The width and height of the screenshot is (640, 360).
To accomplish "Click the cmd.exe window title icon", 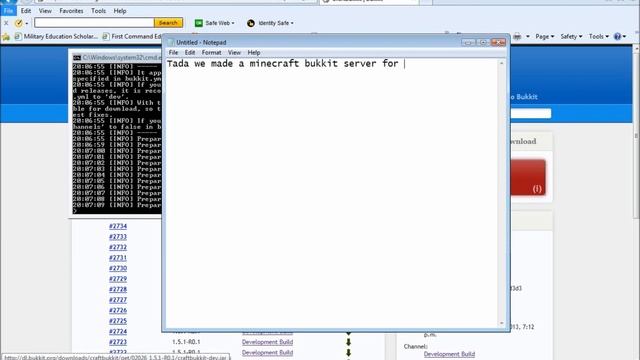I will coord(77,58).
